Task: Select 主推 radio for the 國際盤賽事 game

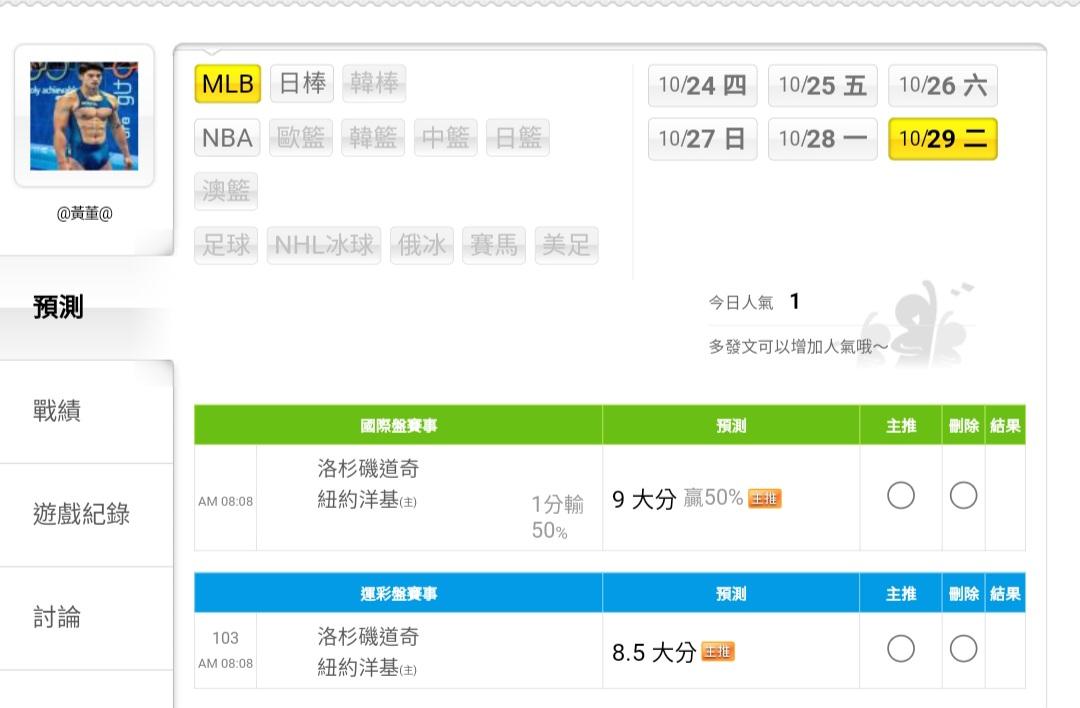Action: pos(901,495)
